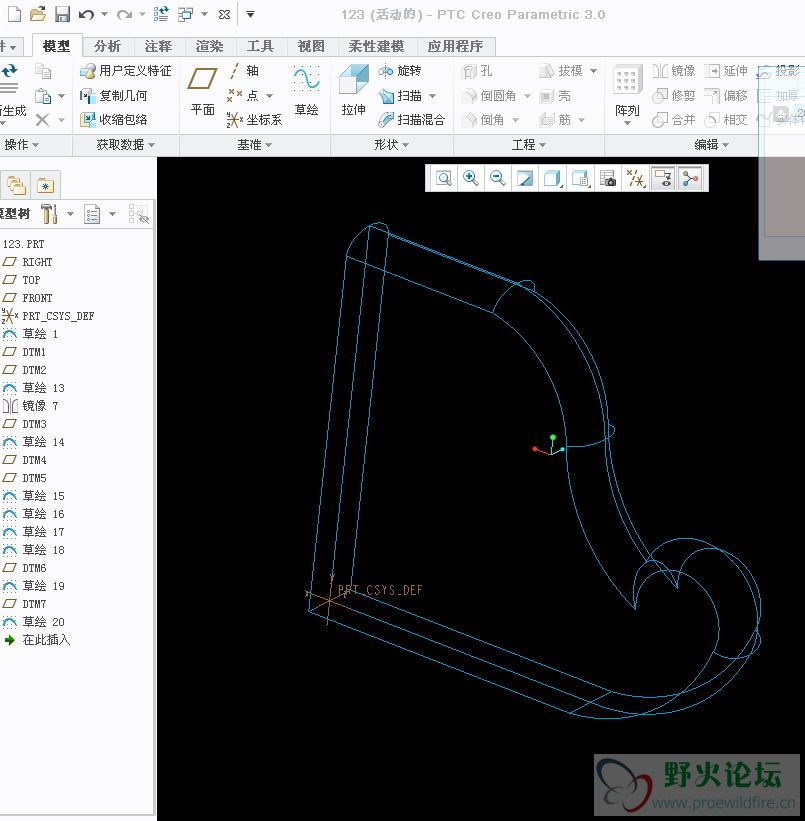The width and height of the screenshot is (805, 821).
Task: Switch to Flexible Modeling (柔性建模) tab
Action: pyautogui.click(x=377, y=46)
